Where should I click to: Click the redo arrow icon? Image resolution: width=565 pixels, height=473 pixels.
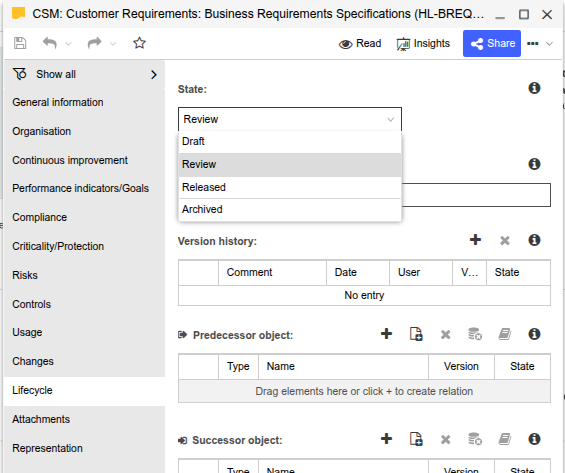(94, 43)
